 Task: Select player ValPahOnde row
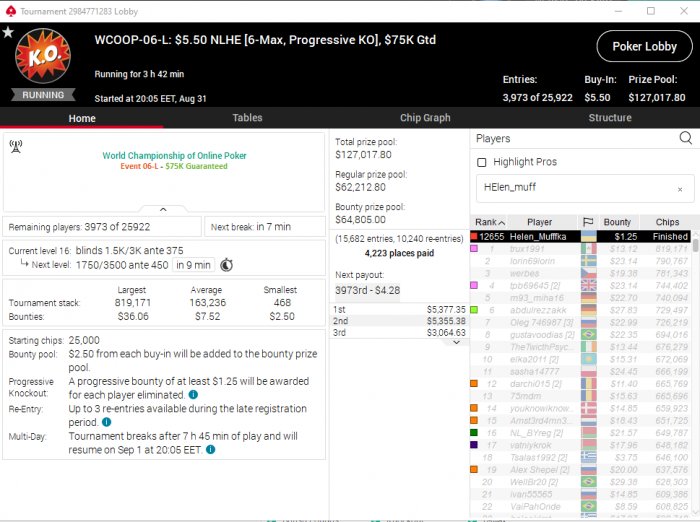[580, 506]
